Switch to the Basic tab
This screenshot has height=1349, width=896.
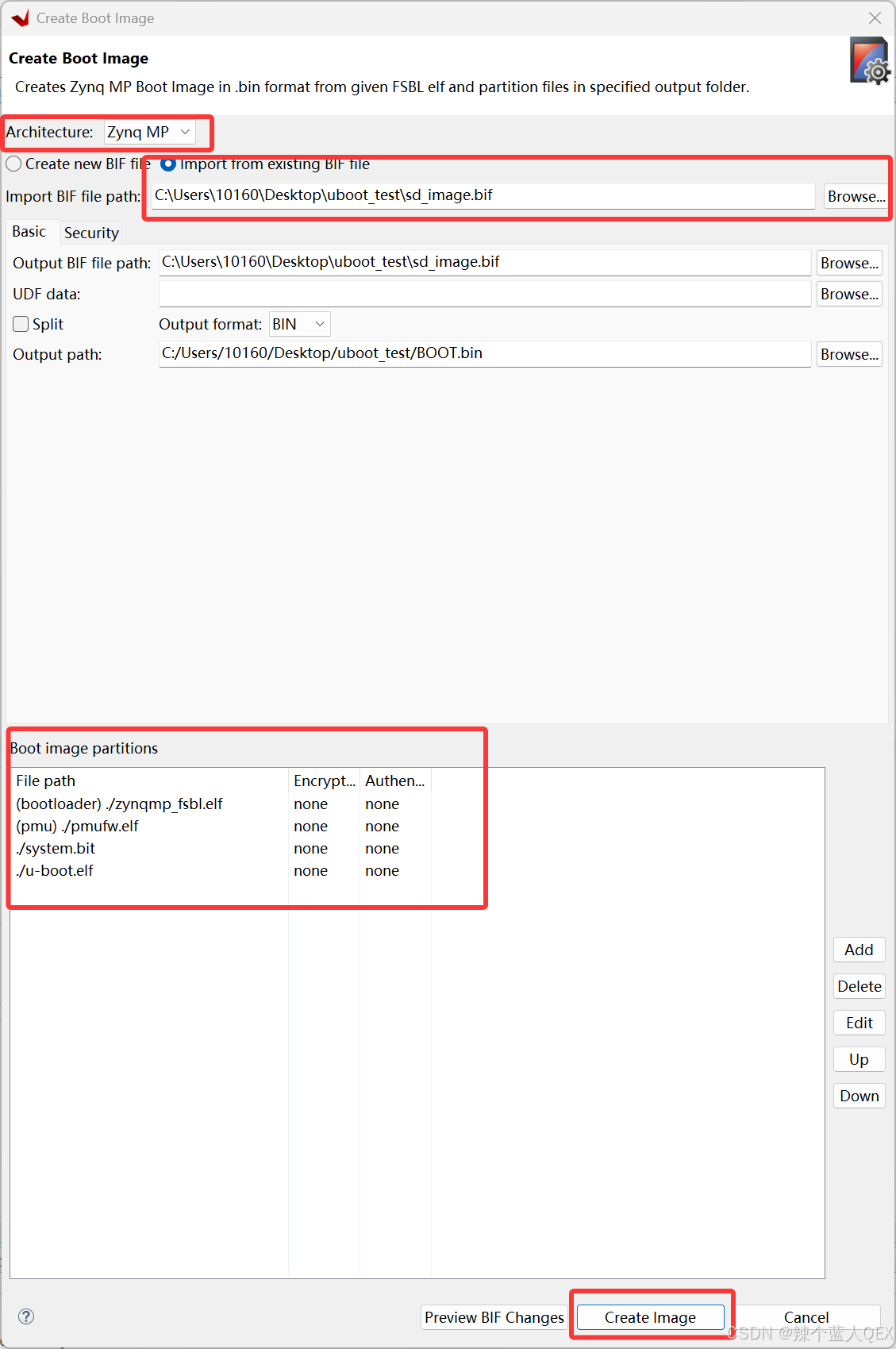[29, 232]
